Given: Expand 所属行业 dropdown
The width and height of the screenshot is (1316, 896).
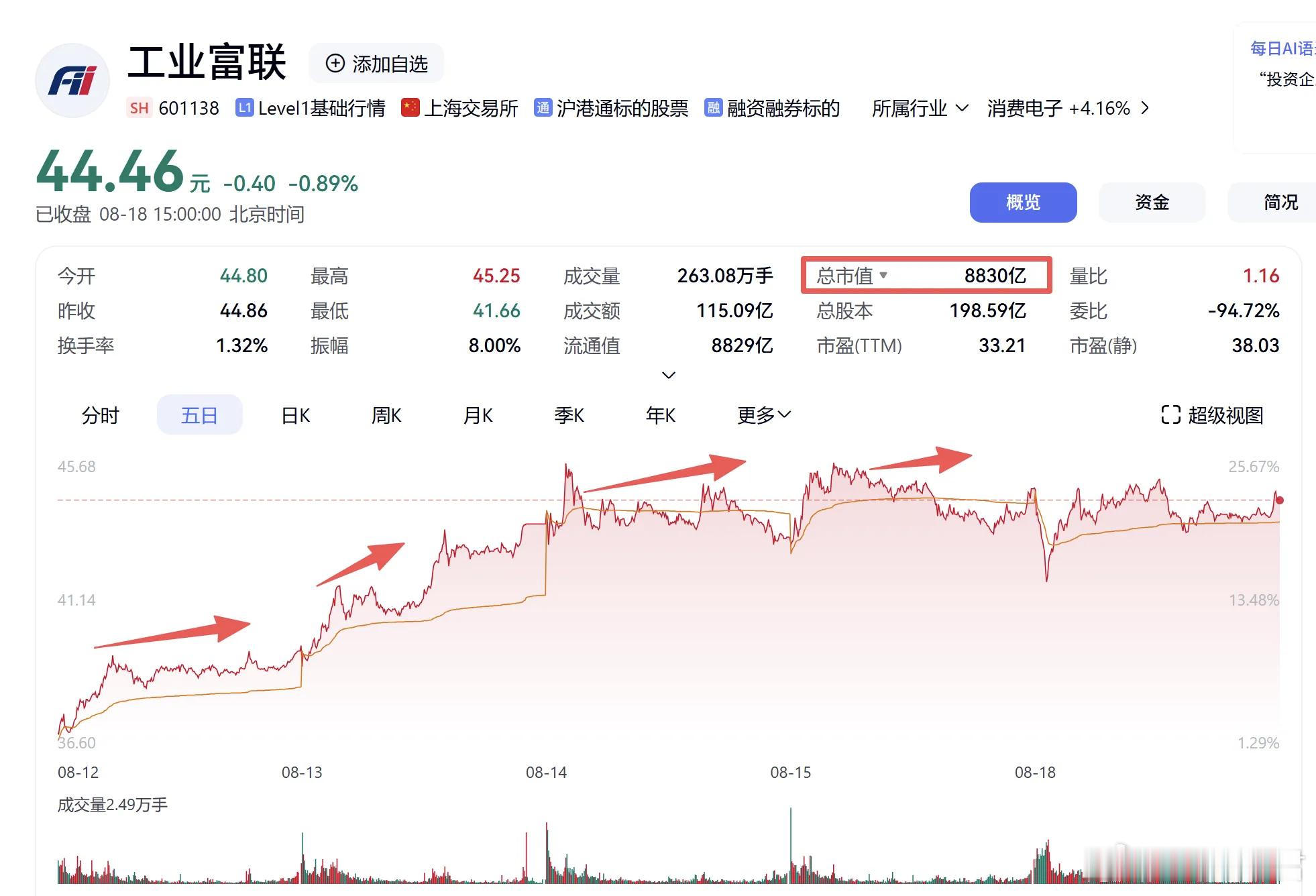Looking at the screenshot, I should [x=920, y=108].
